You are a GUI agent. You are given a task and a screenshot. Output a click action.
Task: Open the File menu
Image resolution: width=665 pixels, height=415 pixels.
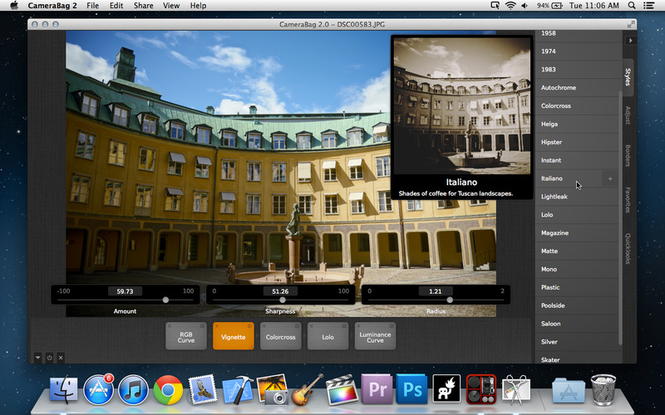click(92, 6)
